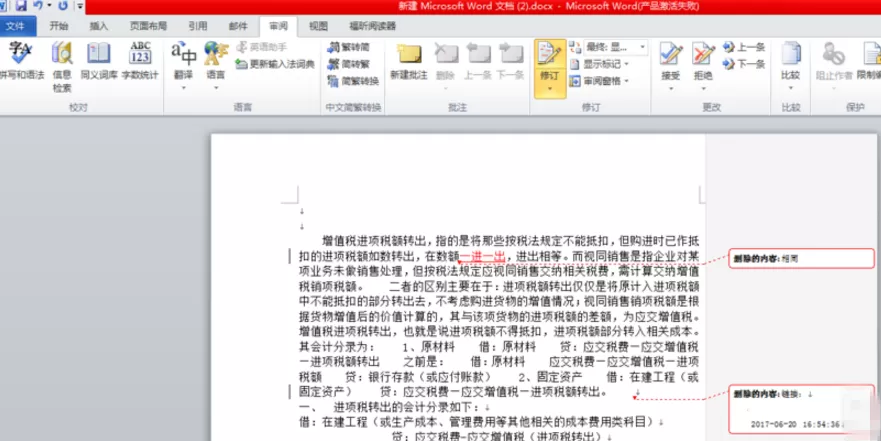Jump to next change with 下一条
This screenshot has width=881, height=441.
pos(744,64)
